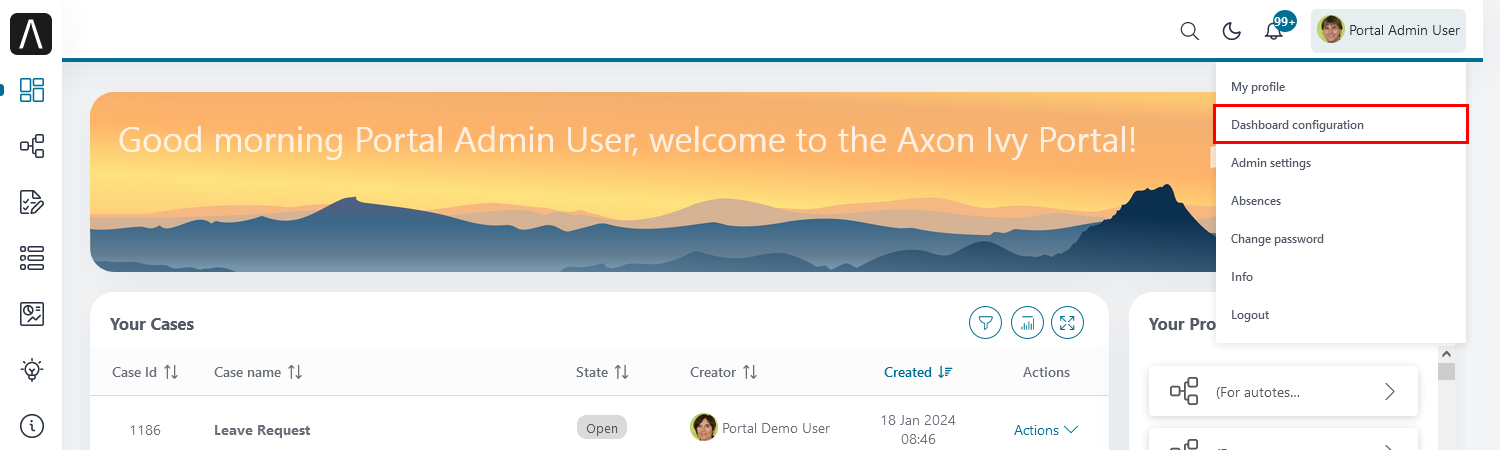Show widget info chart icon in Your Cases
Image resolution: width=1500 pixels, height=450 pixels.
point(1027,323)
